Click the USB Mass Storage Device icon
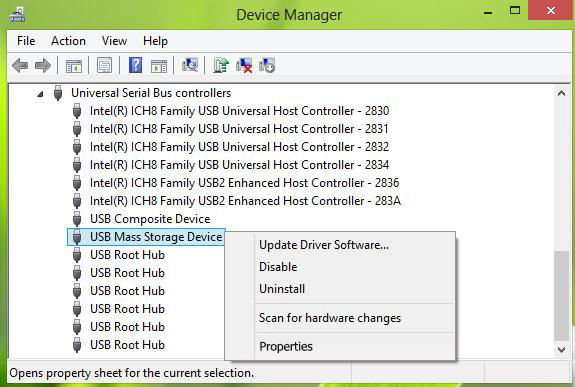The width and height of the screenshot is (575, 387). point(77,237)
